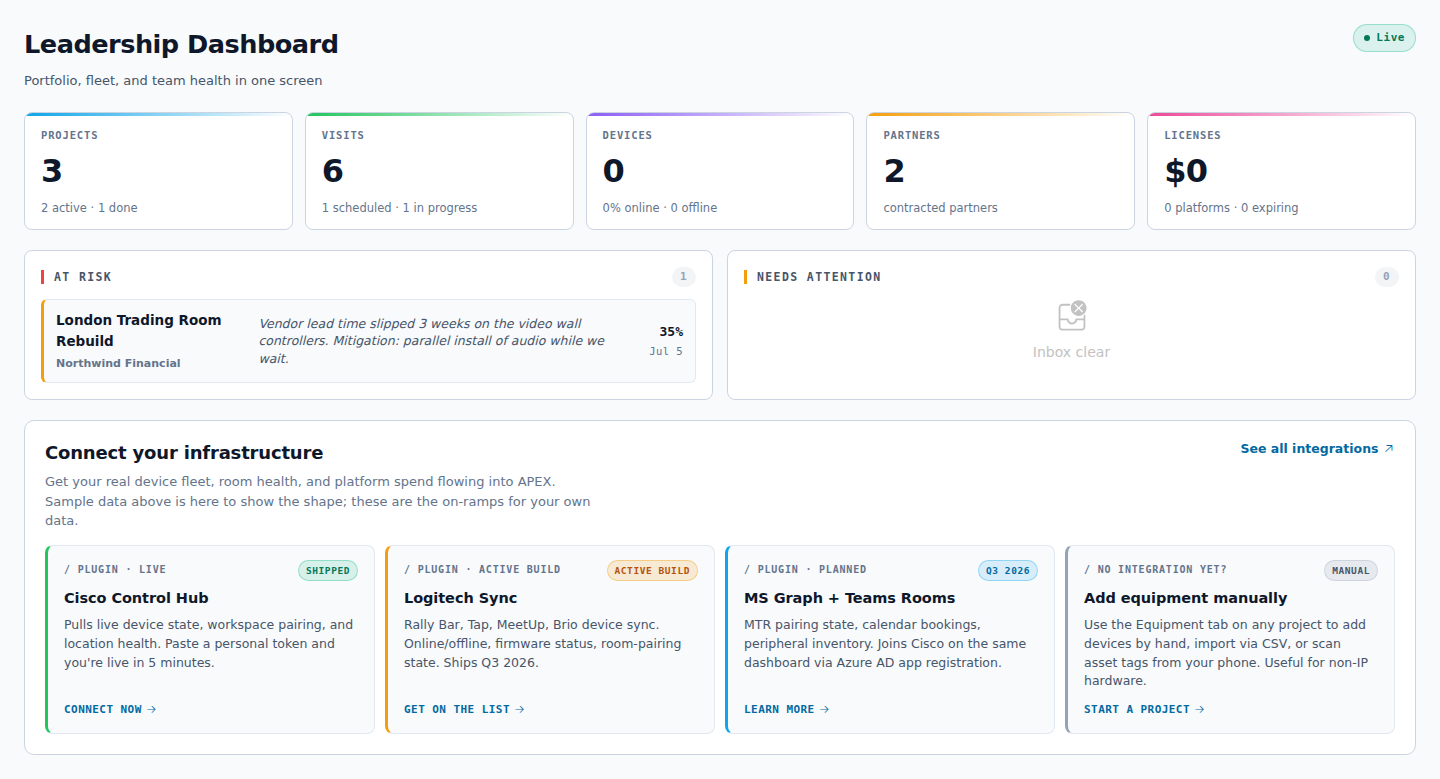The width and height of the screenshot is (1440, 779).
Task: Click the '0 platforms · 0 expiring' text
Action: (1231, 208)
